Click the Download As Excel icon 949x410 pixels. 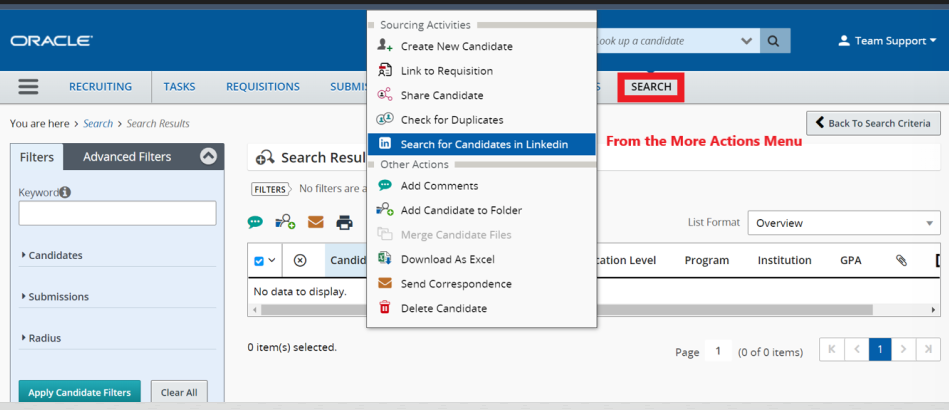[x=385, y=259]
